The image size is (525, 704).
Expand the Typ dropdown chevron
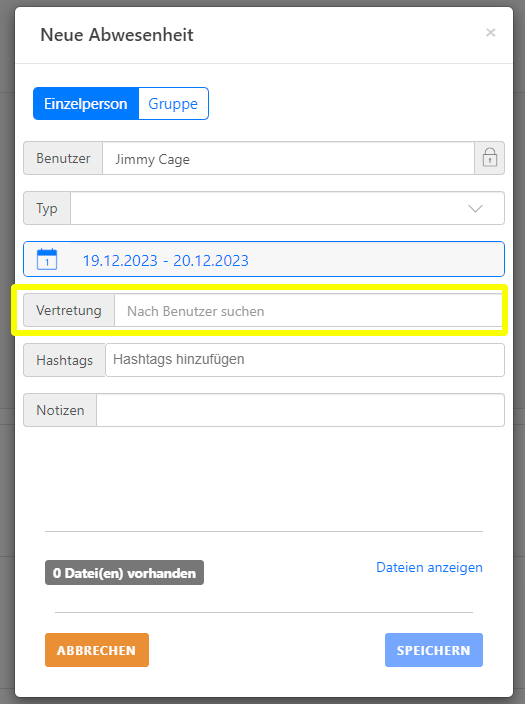pos(475,208)
